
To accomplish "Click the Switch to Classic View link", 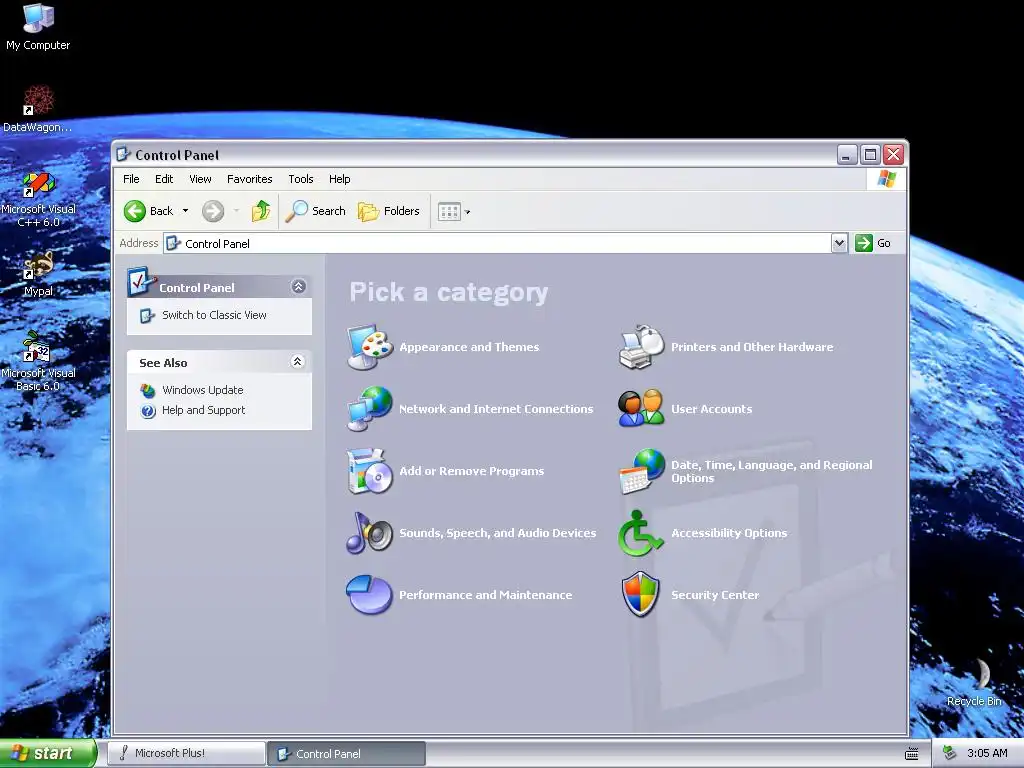I will pos(214,315).
